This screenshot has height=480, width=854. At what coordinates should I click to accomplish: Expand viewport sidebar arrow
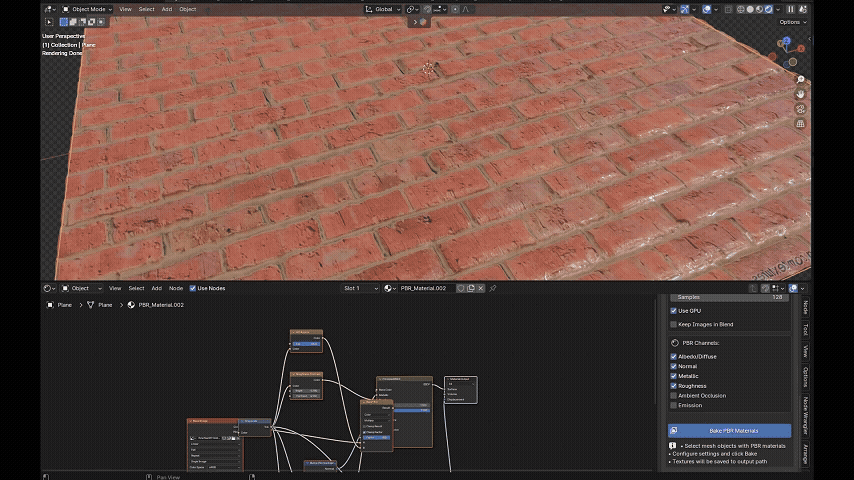pyautogui.click(x=809, y=39)
